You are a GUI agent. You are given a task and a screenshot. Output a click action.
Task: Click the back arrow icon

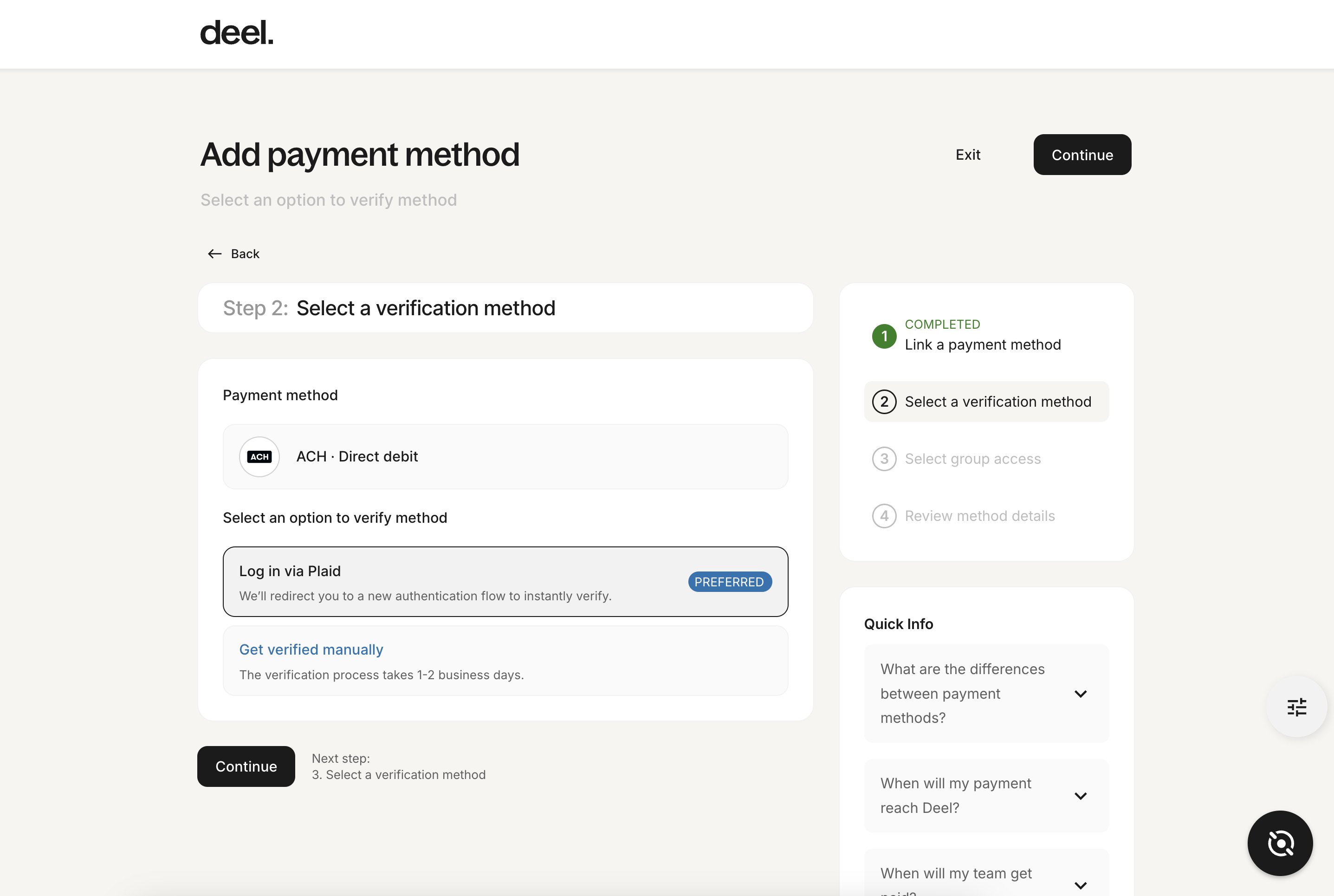point(214,254)
